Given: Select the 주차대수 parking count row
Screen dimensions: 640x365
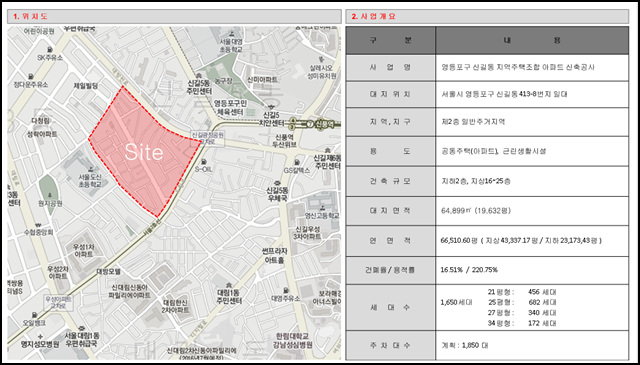Looking at the screenshot, I should click(487, 345).
